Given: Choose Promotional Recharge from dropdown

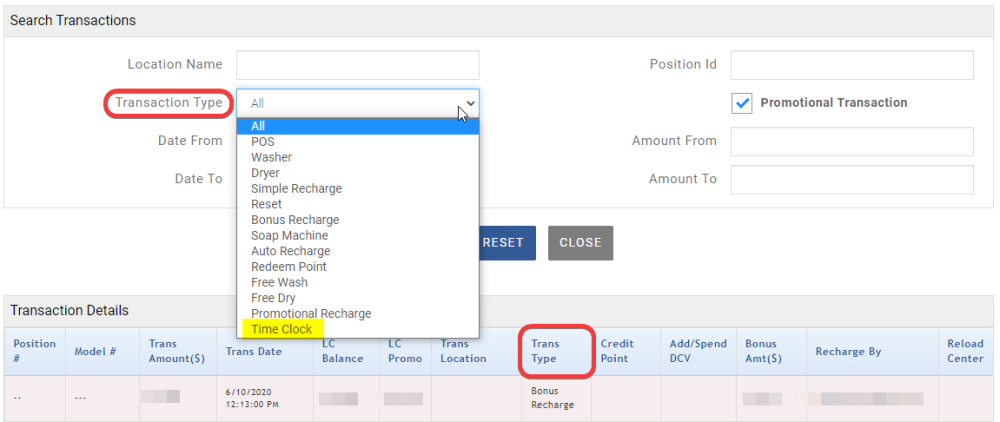Looking at the screenshot, I should 311,313.
